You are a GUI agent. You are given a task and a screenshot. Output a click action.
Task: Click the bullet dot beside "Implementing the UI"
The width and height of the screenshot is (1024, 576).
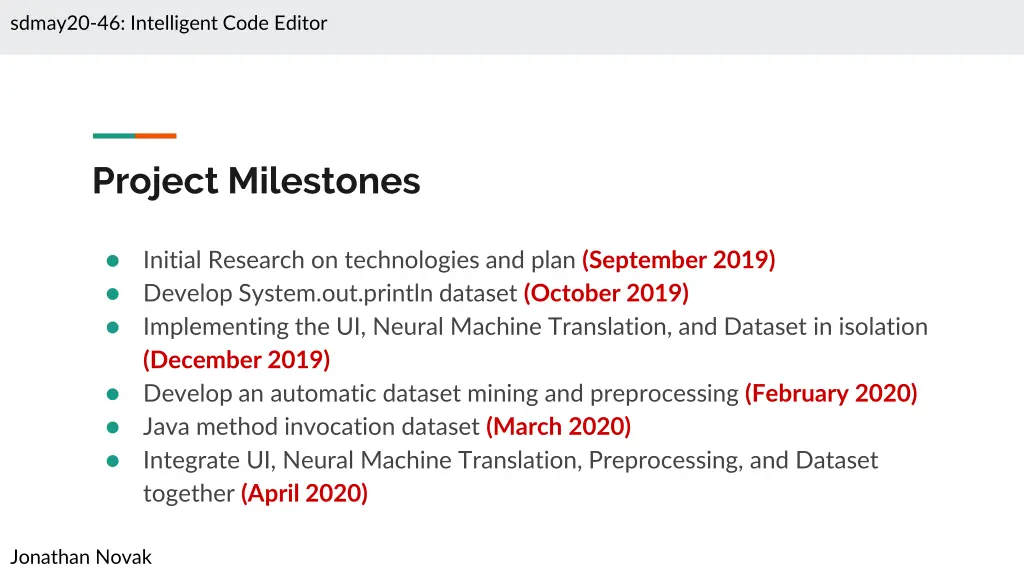[113, 327]
